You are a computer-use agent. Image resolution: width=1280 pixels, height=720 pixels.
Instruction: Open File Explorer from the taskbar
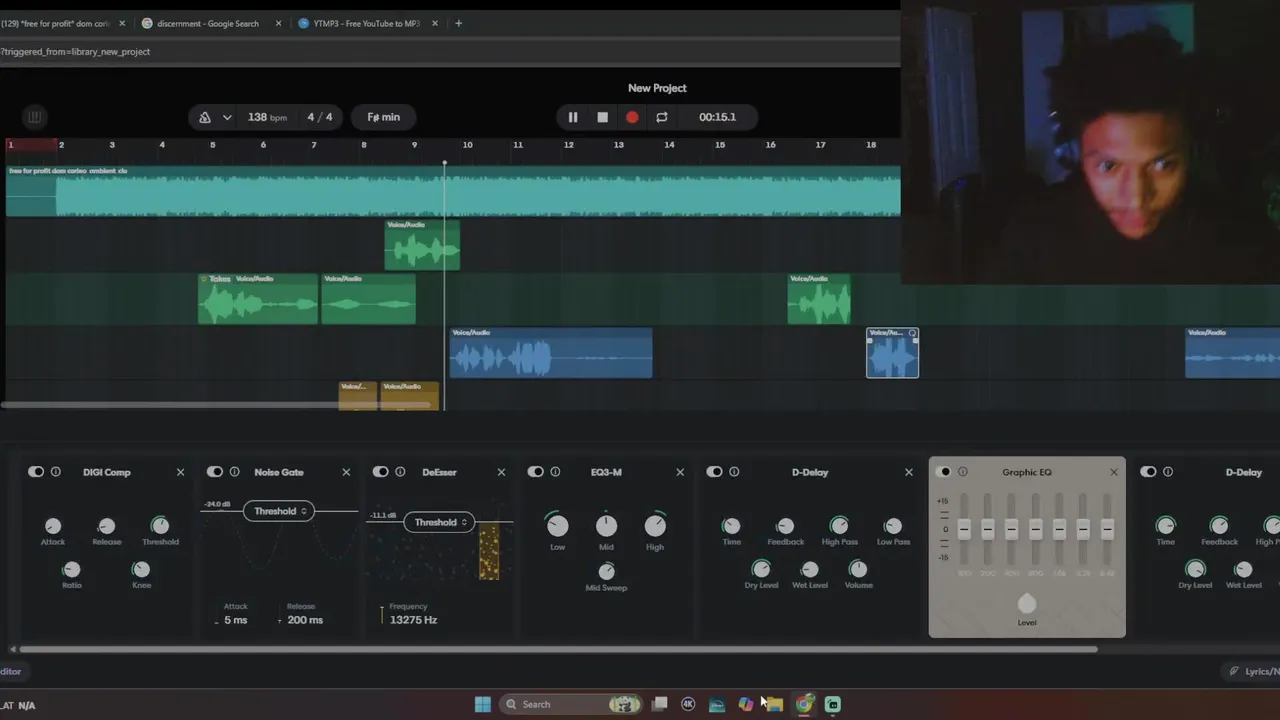(774, 704)
